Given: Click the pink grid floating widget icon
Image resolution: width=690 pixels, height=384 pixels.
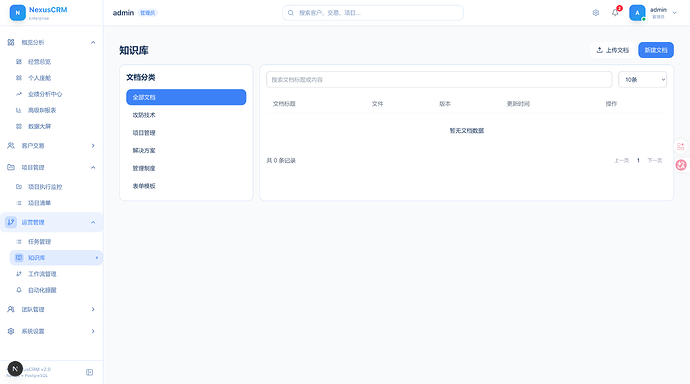Looking at the screenshot, I should [681, 146].
